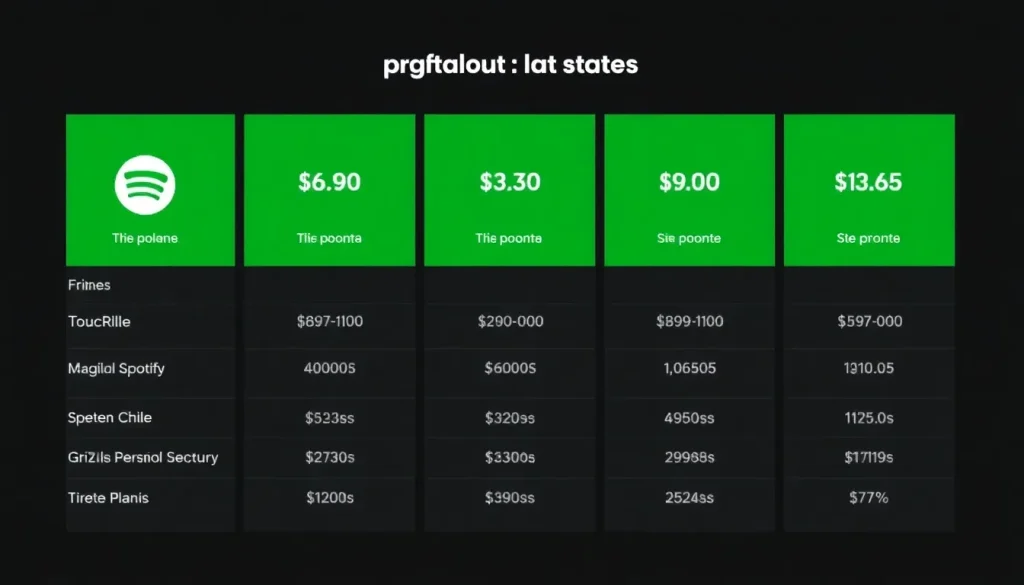
Task: Select the $3.30 plan header
Action: pos(509,190)
